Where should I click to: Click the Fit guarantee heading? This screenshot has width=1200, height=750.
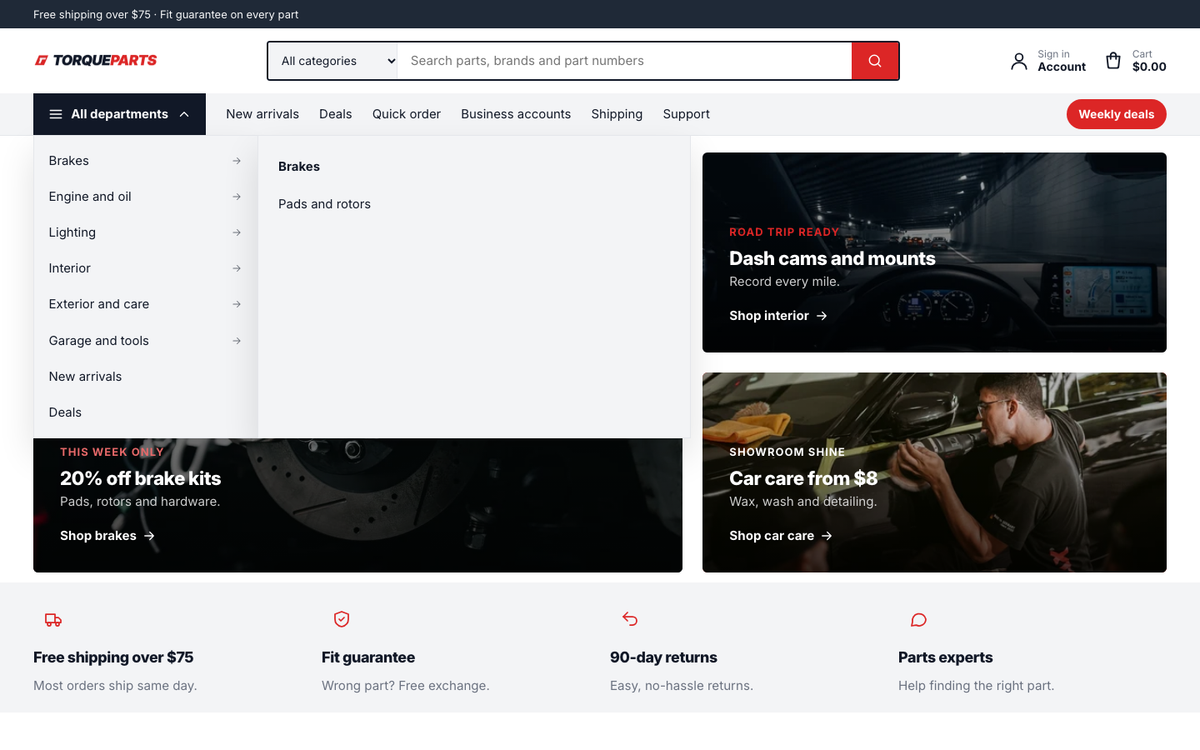(x=368, y=657)
